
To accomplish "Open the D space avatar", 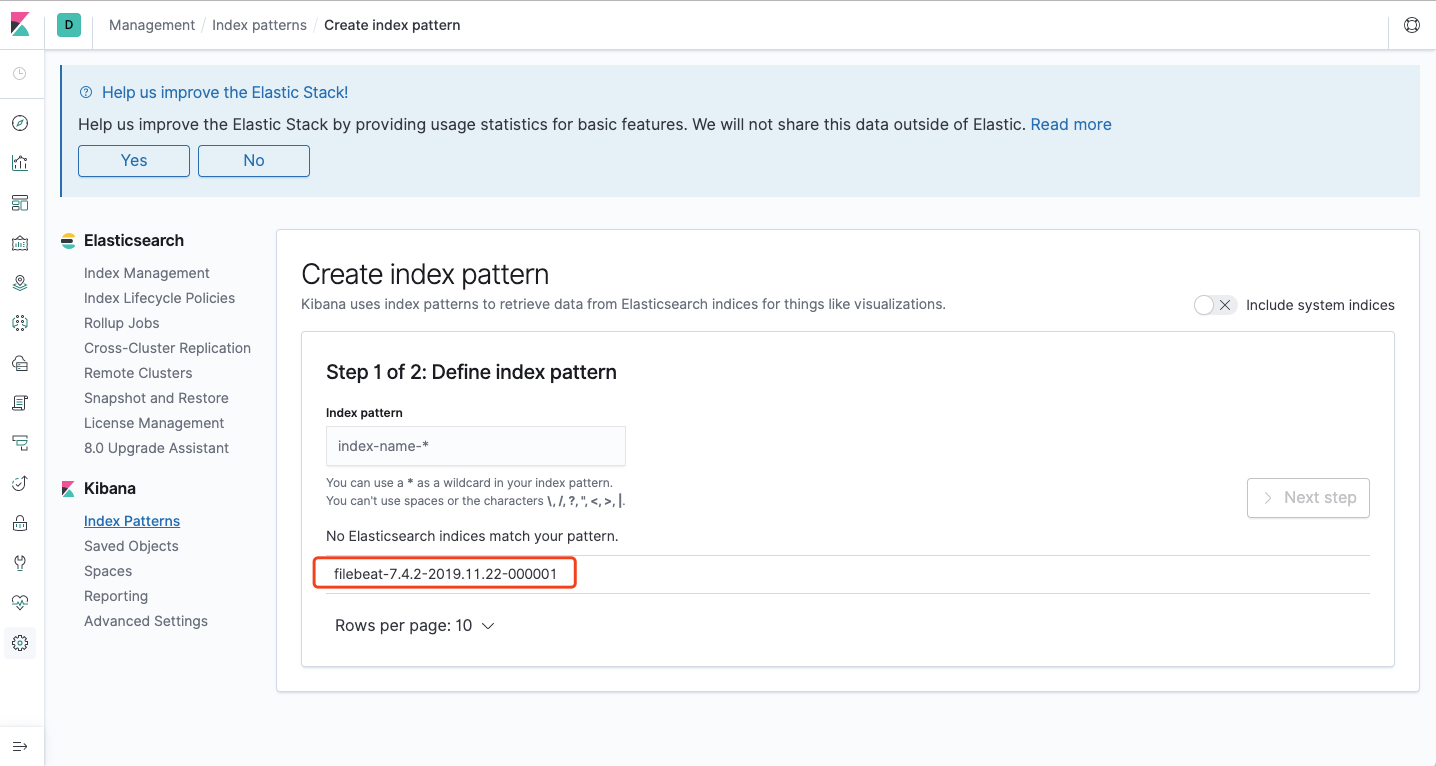I will point(69,25).
